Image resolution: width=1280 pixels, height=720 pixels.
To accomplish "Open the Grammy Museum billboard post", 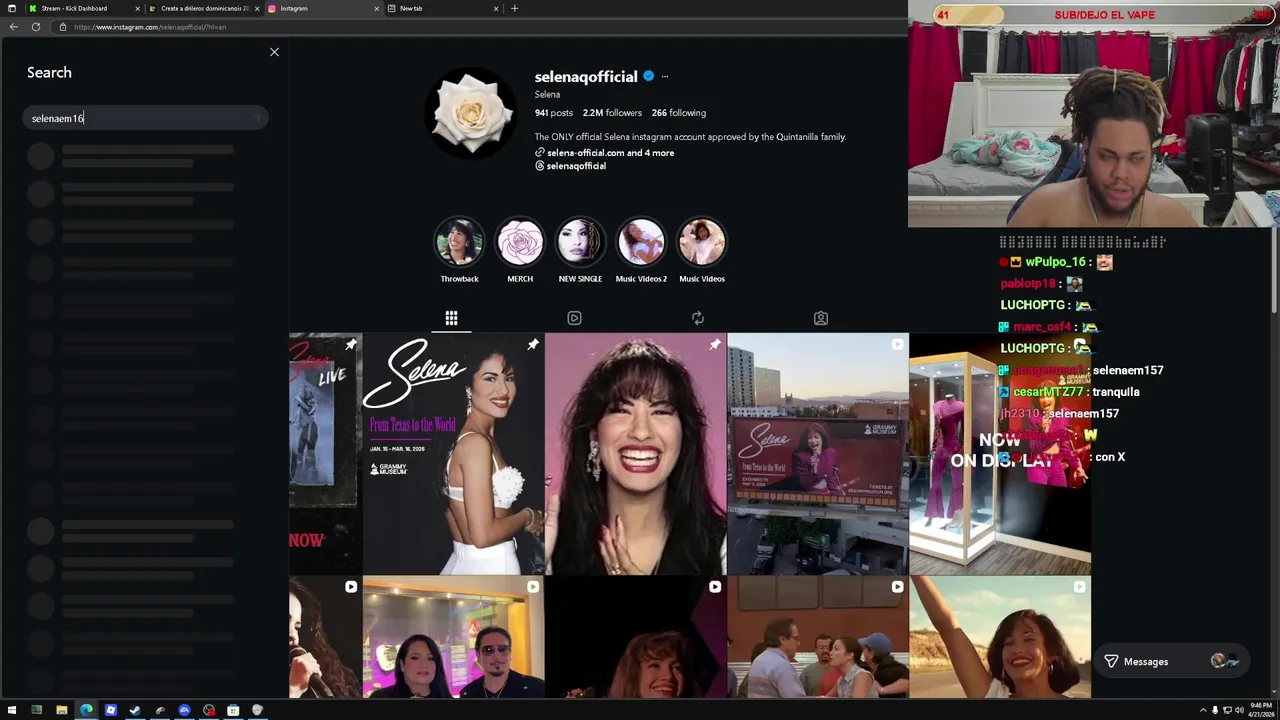I will [817, 454].
